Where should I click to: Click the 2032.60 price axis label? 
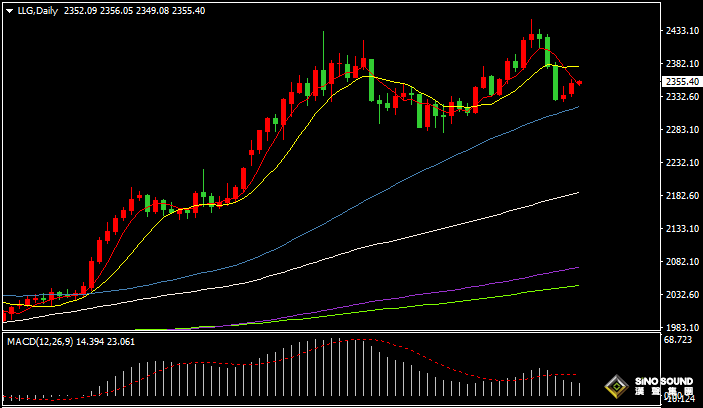pos(682,295)
